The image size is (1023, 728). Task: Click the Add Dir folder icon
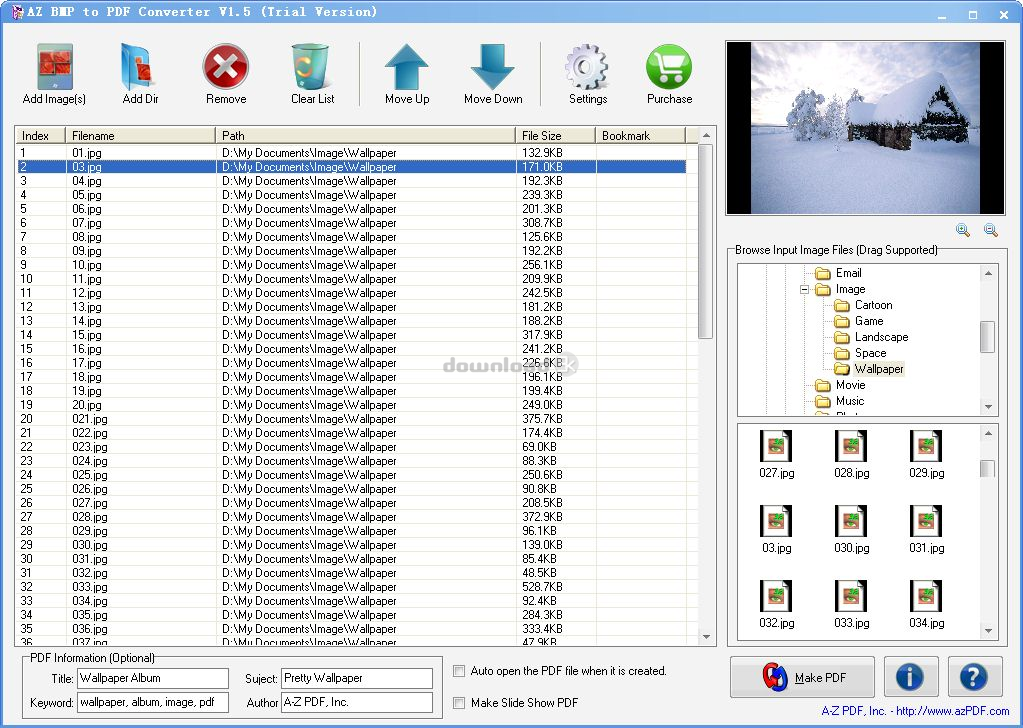pyautogui.click(x=139, y=67)
